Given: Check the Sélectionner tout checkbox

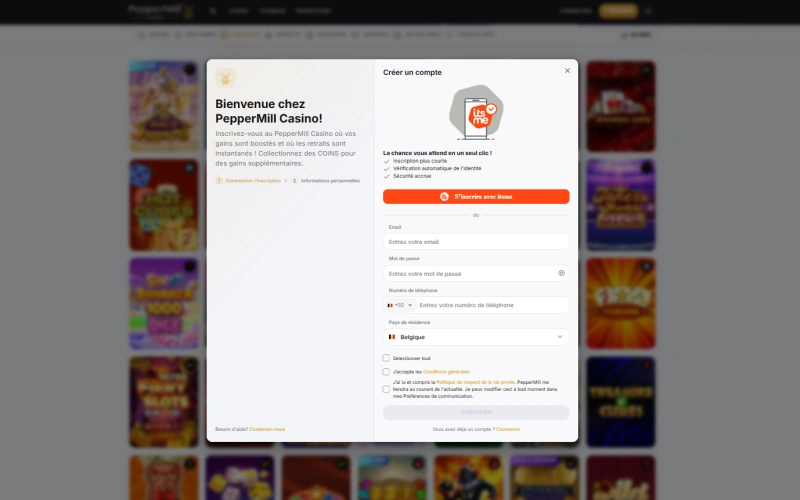Looking at the screenshot, I should click(x=387, y=358).
